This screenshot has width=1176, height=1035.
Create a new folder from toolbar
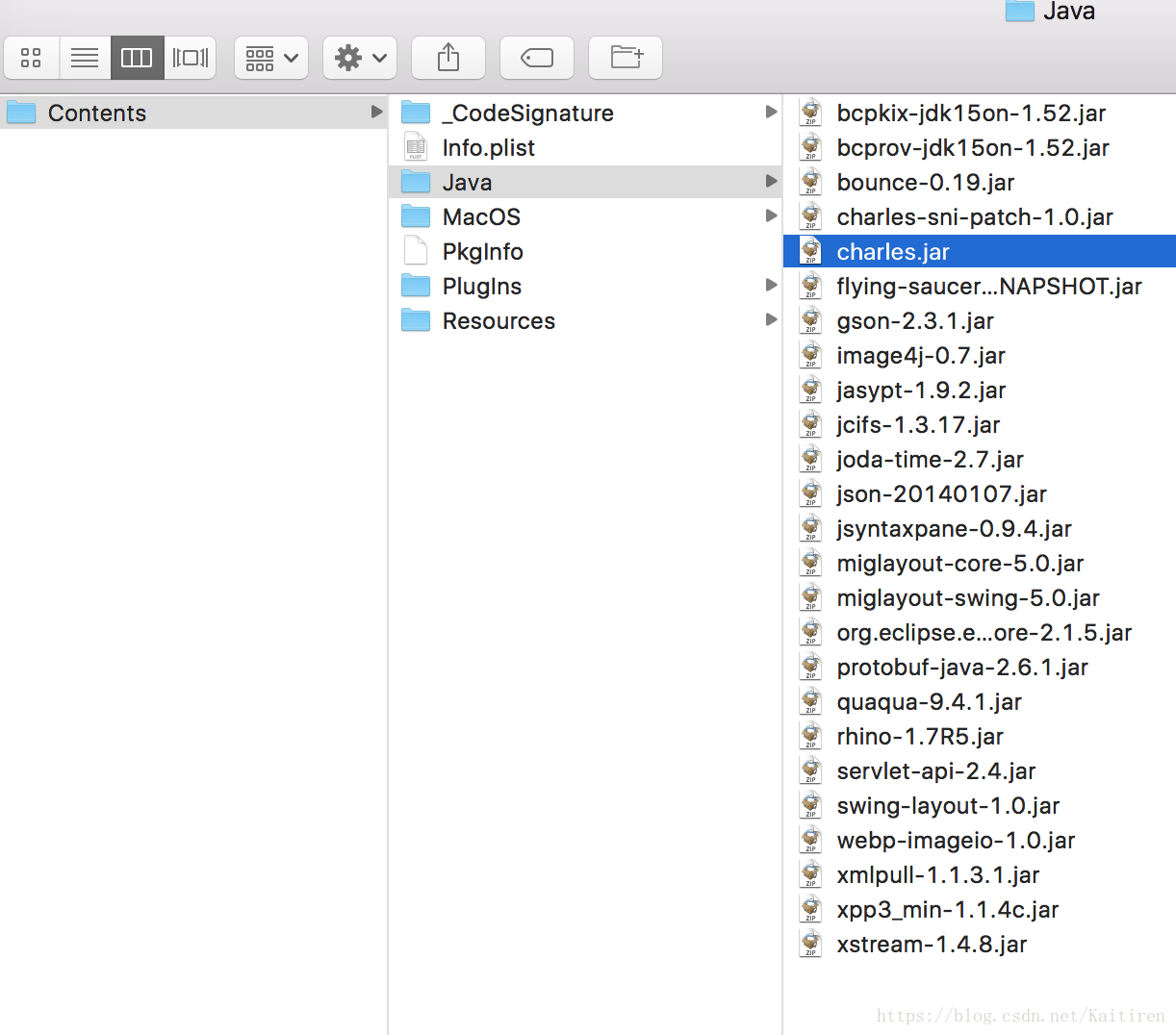click(626, 58)
